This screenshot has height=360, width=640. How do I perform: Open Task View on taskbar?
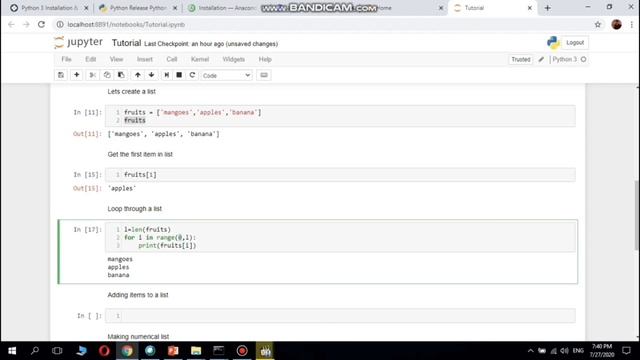click(x=58, y=351)
